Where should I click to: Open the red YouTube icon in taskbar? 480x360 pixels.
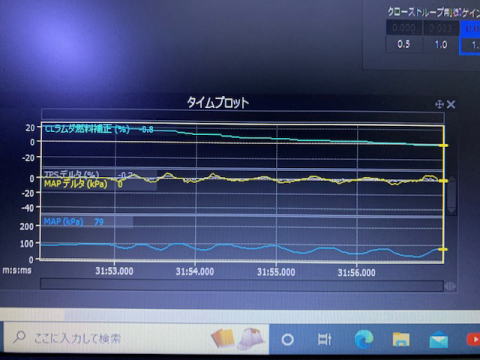pyautogui.click(x=473, y=340)
